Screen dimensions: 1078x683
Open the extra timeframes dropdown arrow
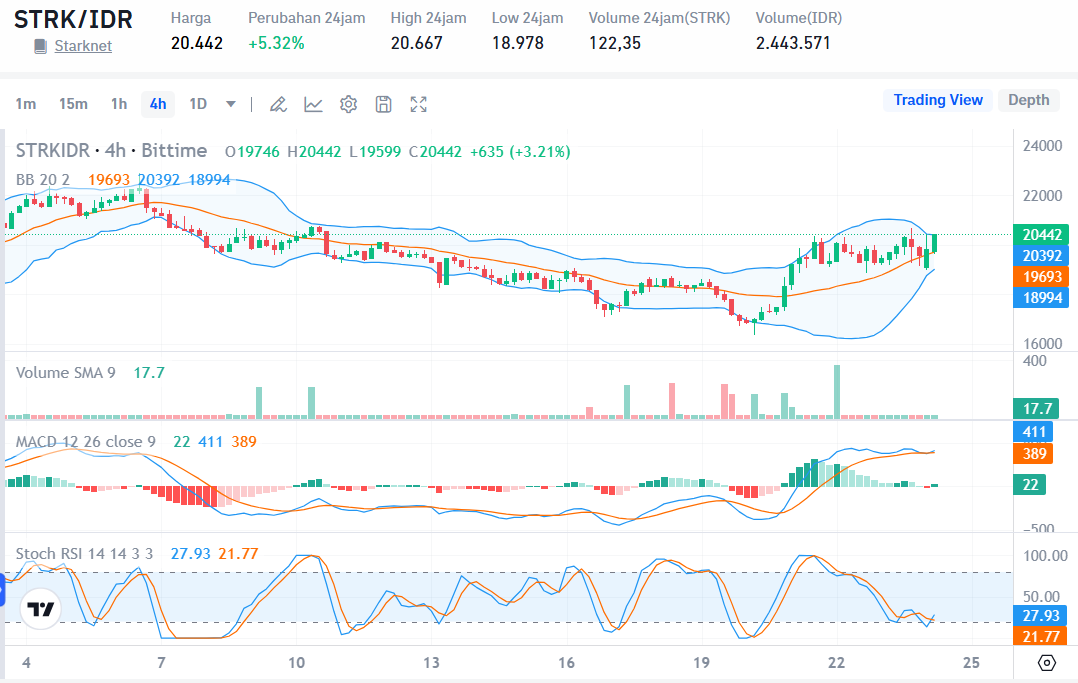[x=230, y=103]
